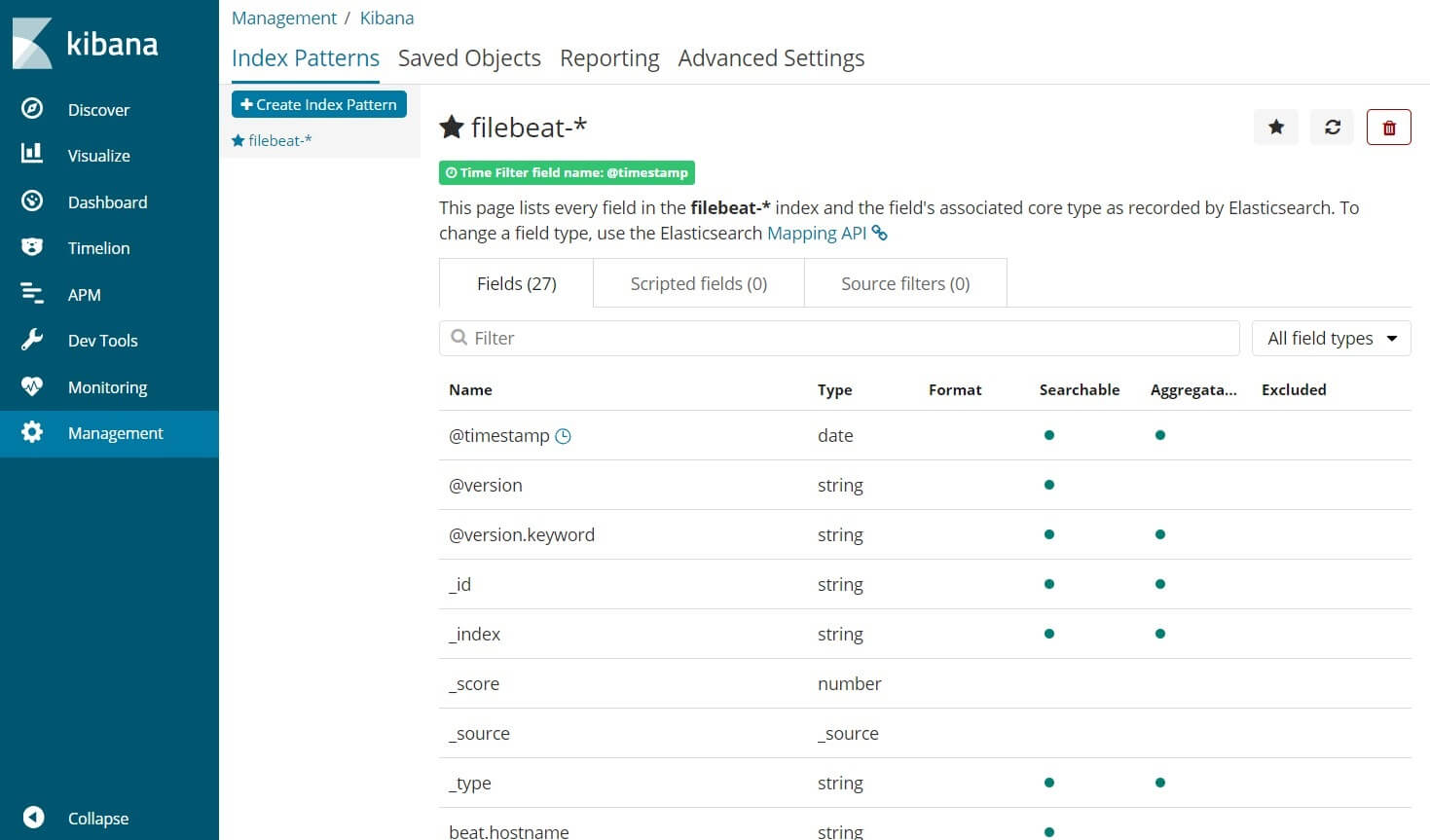Viewport: 1430px width, 840px height.
Task: Click the _id field name
Action: point(459,585)
